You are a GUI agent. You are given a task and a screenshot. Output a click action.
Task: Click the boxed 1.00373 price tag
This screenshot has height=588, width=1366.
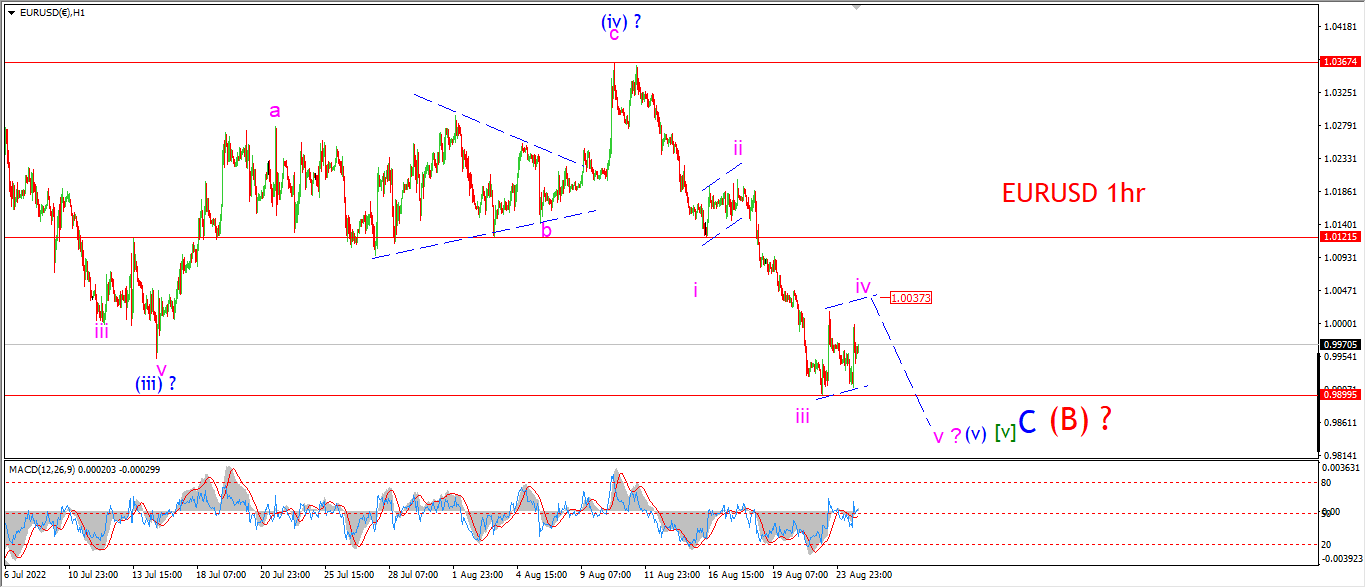click(x=911, y=298)
